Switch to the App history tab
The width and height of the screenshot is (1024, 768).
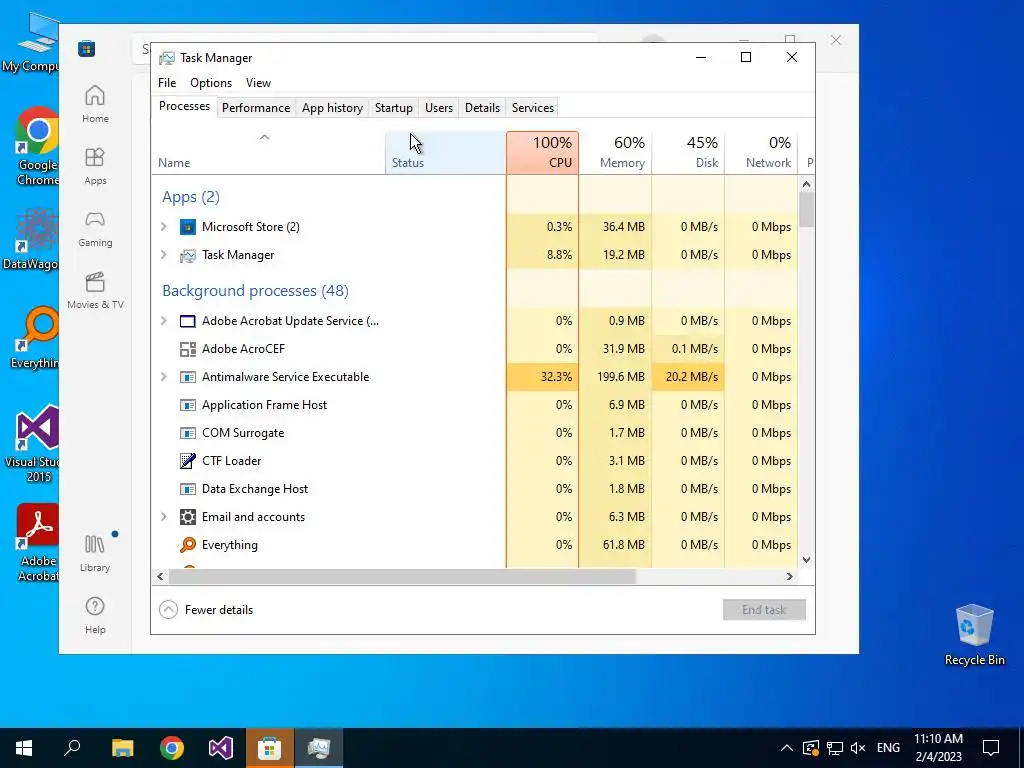(x=332, y=108)
